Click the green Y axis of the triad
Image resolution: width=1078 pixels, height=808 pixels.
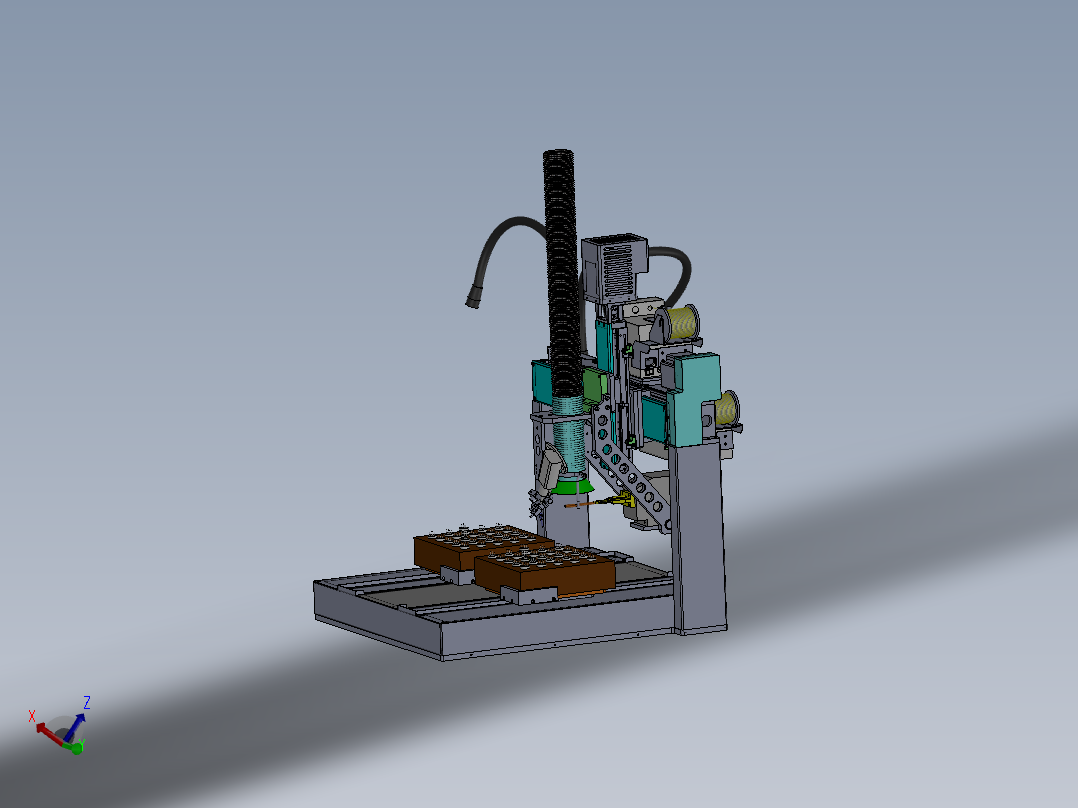74,747
